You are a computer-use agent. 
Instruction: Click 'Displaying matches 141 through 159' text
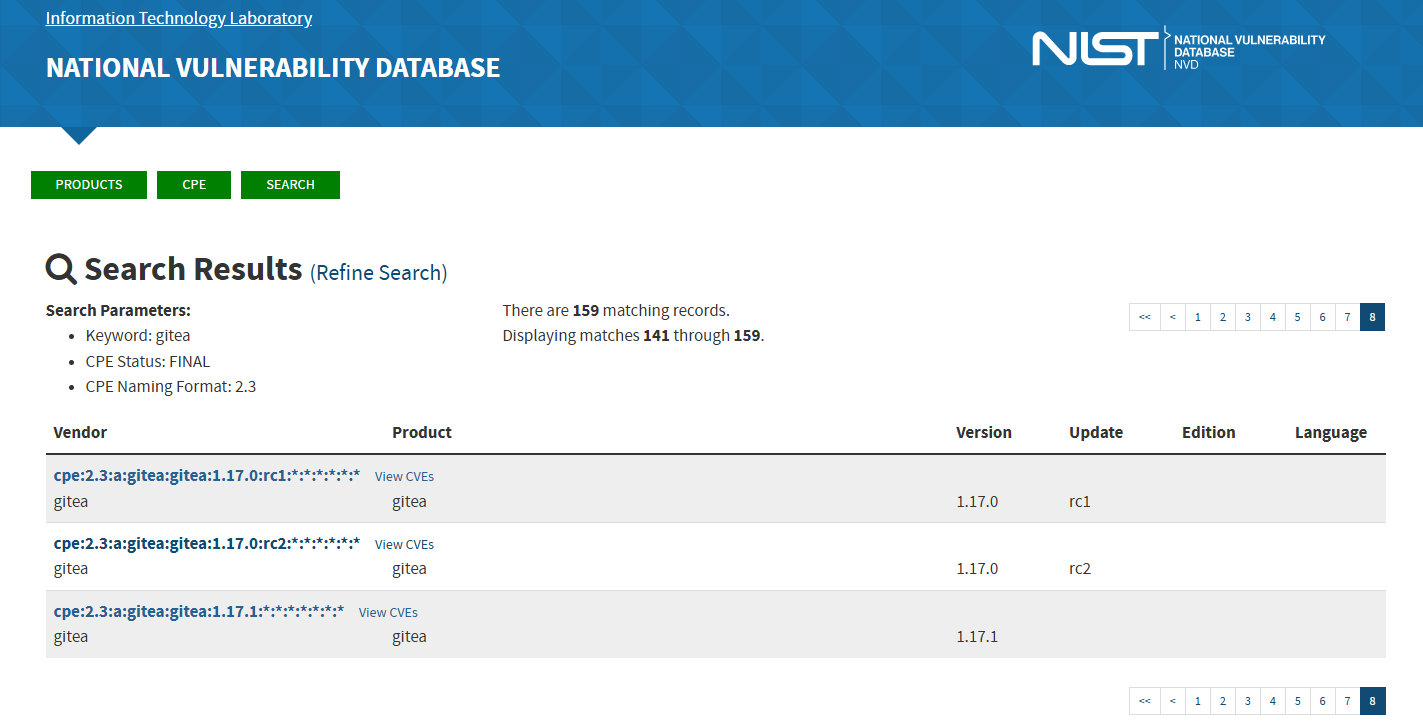pos(633,336)
